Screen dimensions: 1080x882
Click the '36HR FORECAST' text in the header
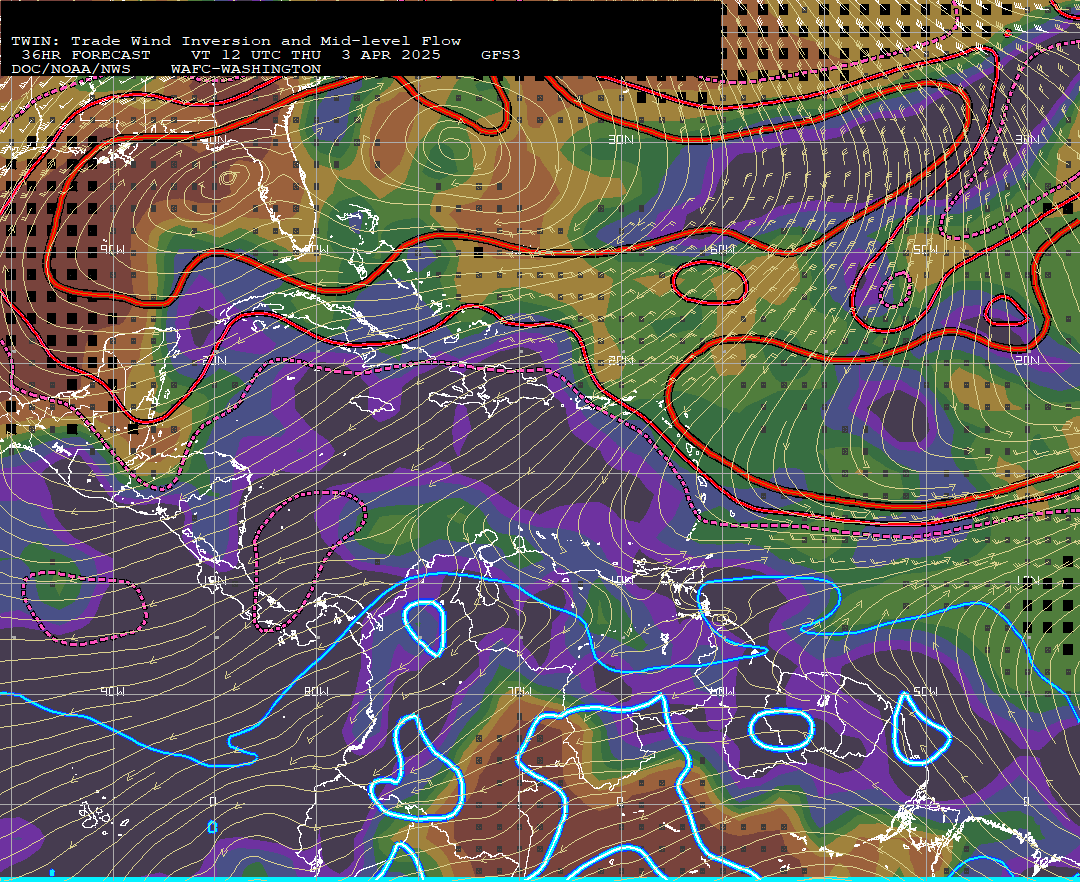85,55
